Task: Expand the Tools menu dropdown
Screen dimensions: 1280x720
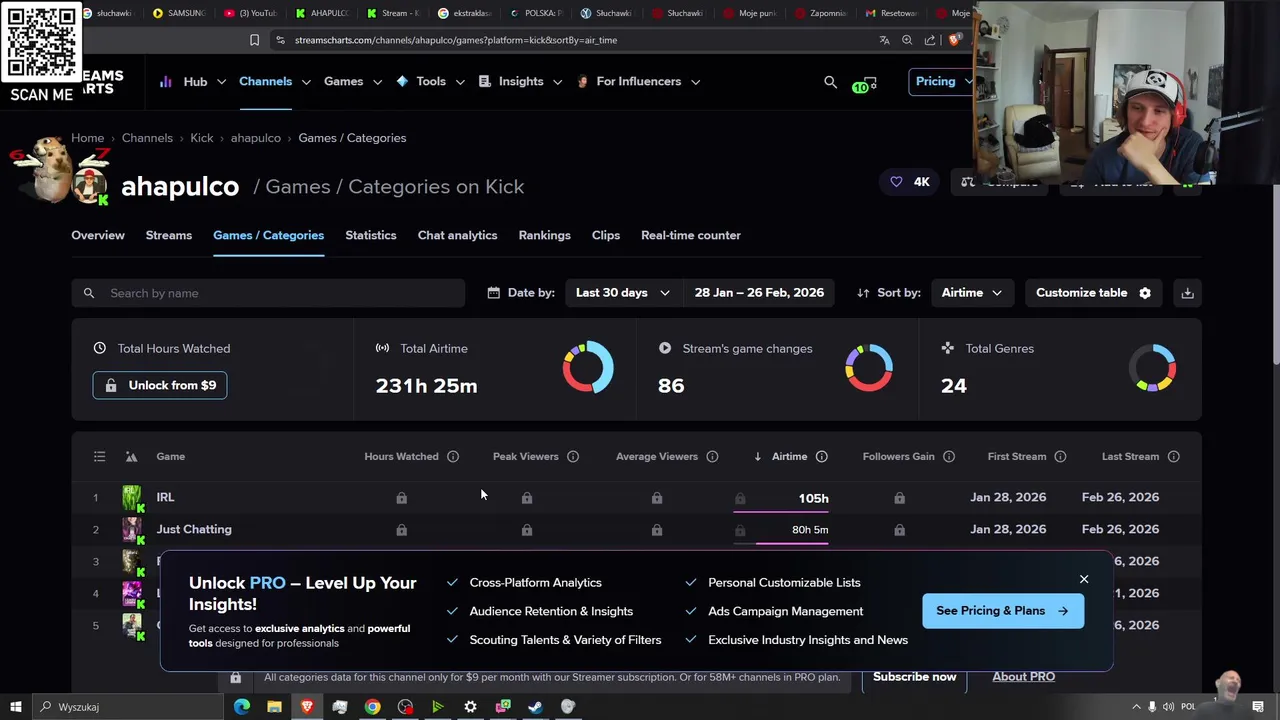Action: click(x=430, y=82)
